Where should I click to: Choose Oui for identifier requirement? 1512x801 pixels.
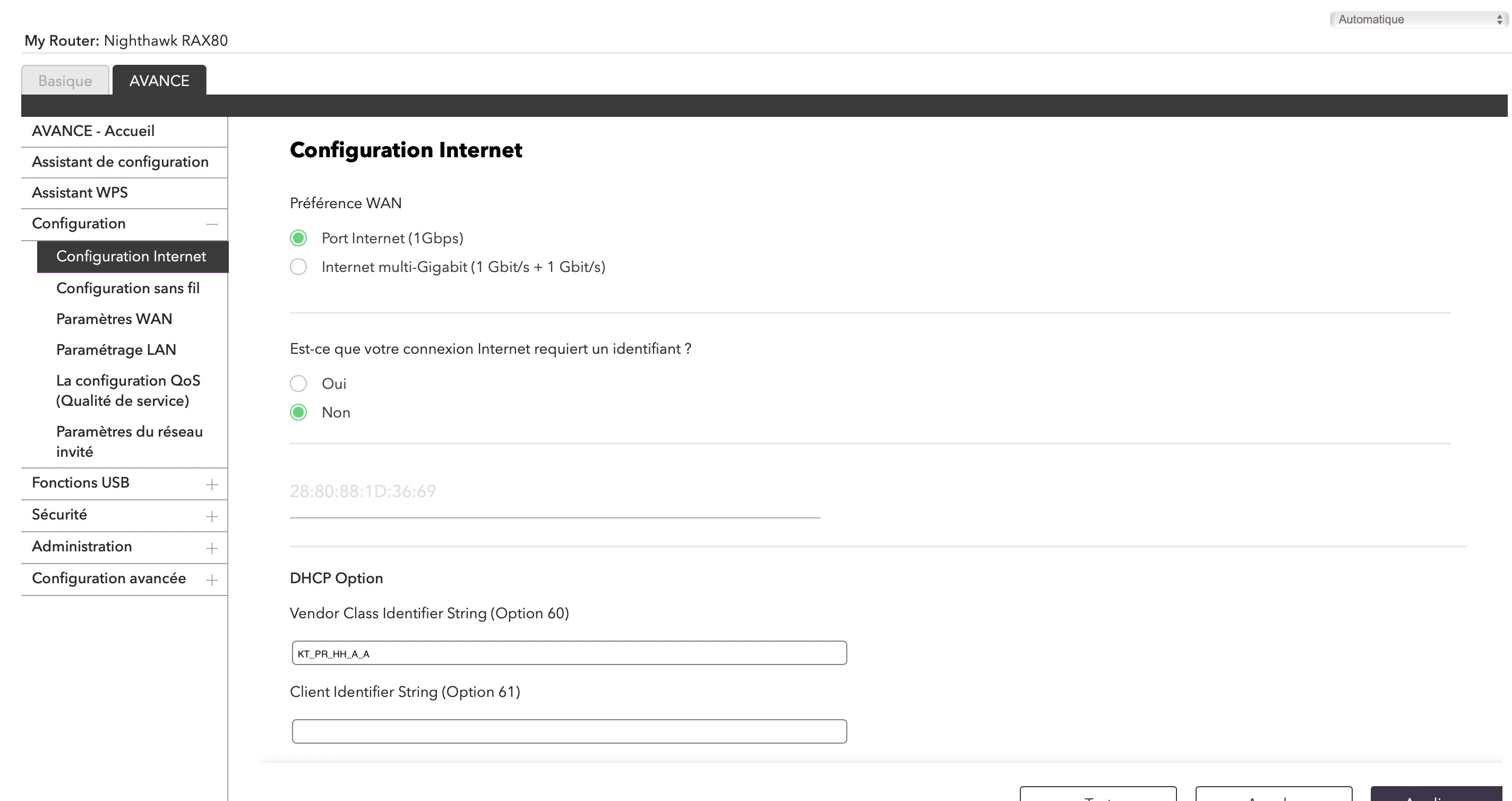tap(298, 384)
